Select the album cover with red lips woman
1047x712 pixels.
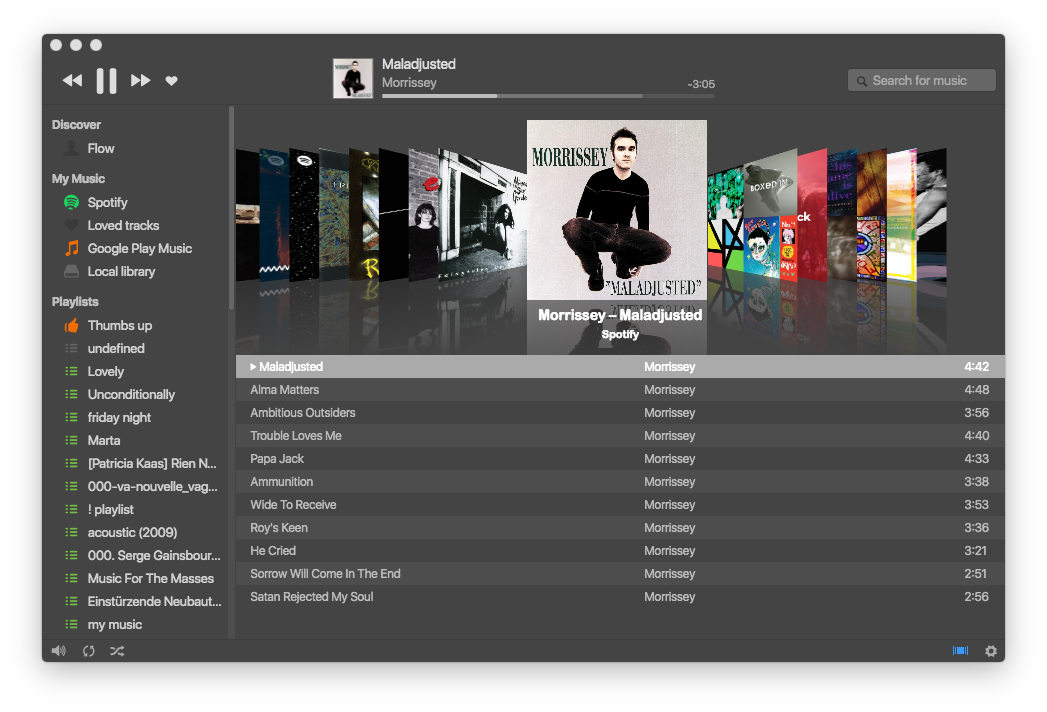(423, 215)
